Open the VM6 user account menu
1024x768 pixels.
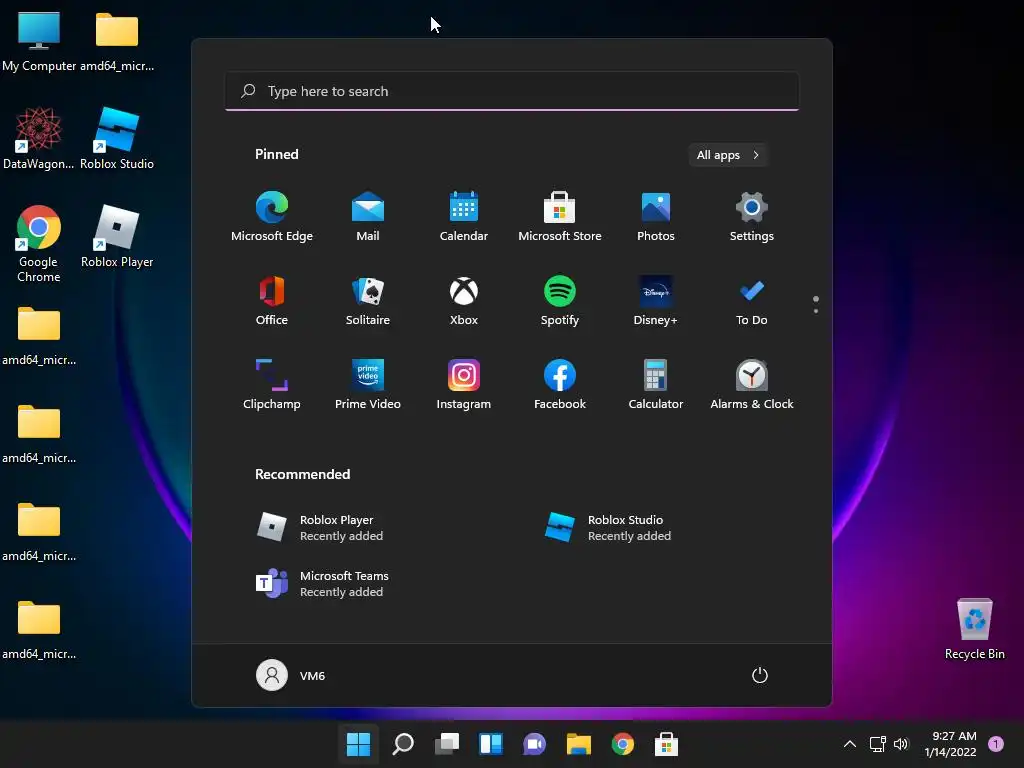click(x=291, y=675)
